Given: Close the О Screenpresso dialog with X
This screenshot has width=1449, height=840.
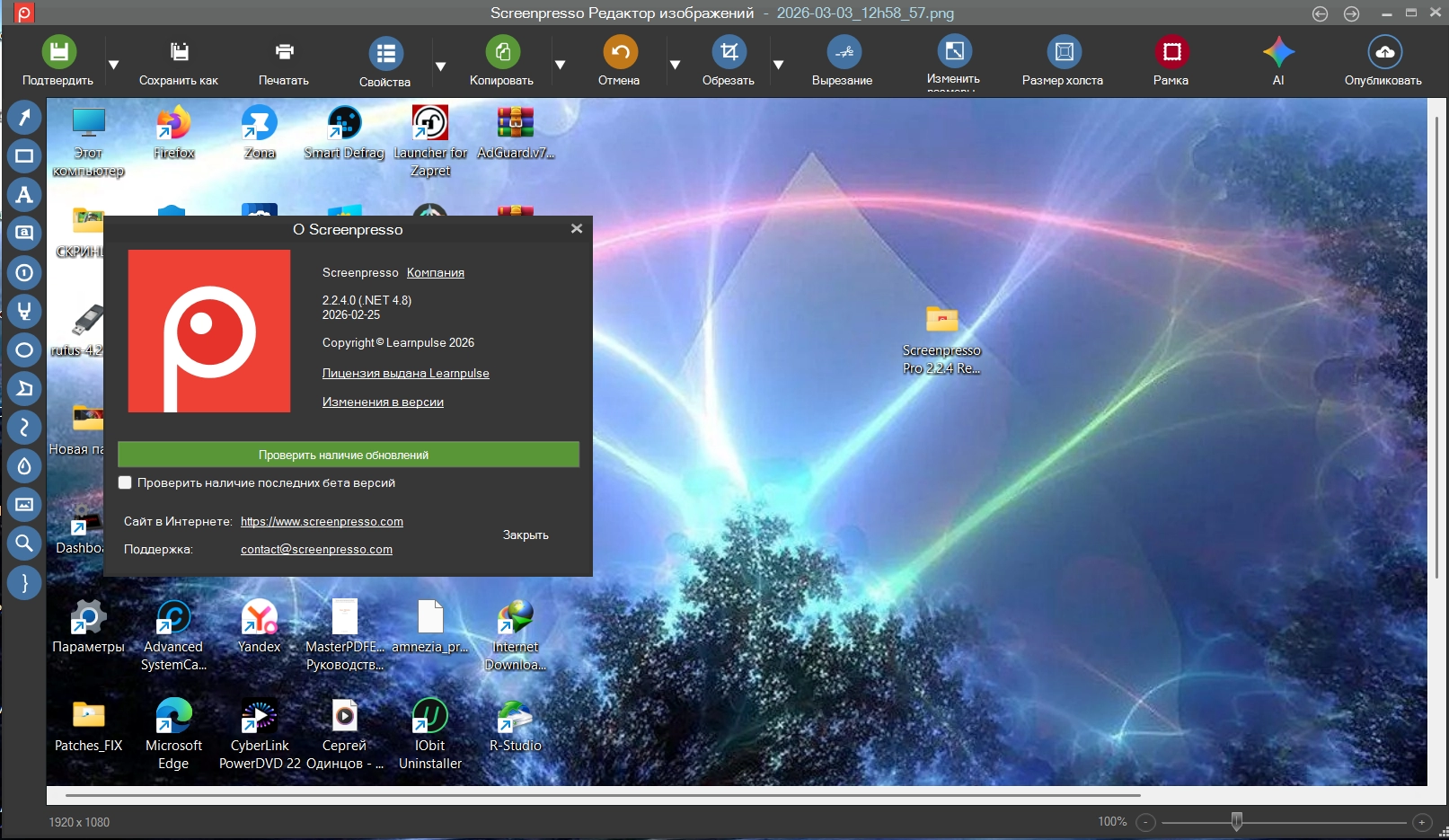Looking at the screenshot, I should [x=577, y=229].
